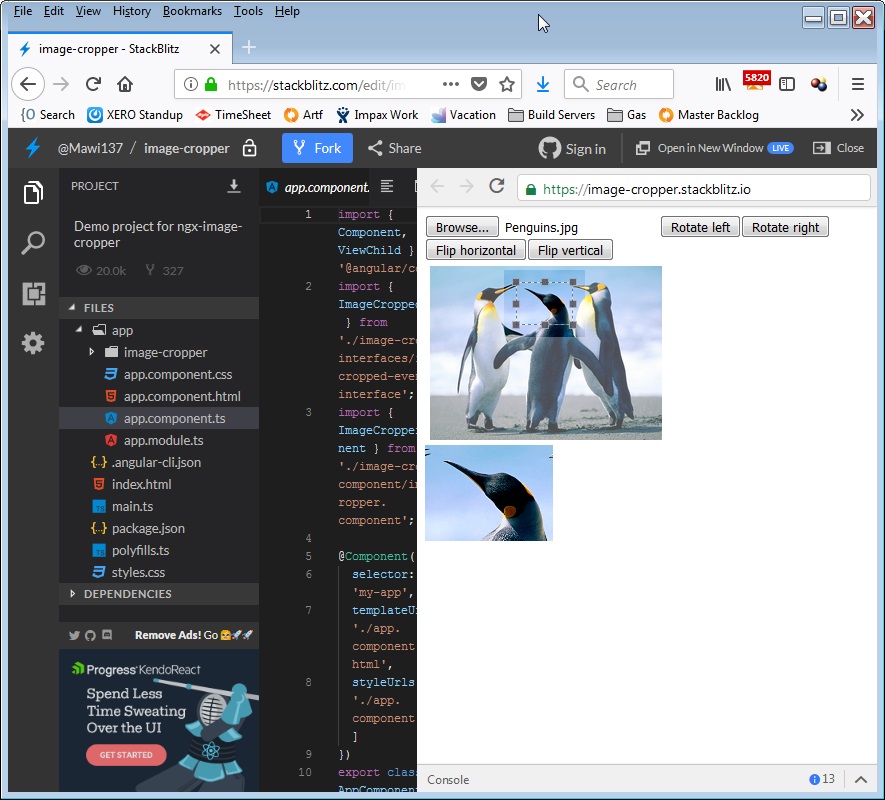Flip the penguin image horizontally

point(475,249)
